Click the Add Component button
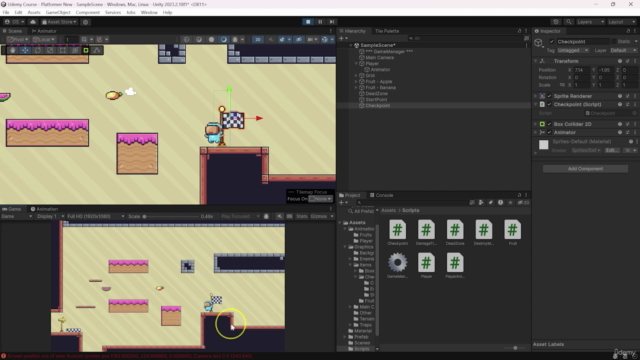 tap(585, 169)
